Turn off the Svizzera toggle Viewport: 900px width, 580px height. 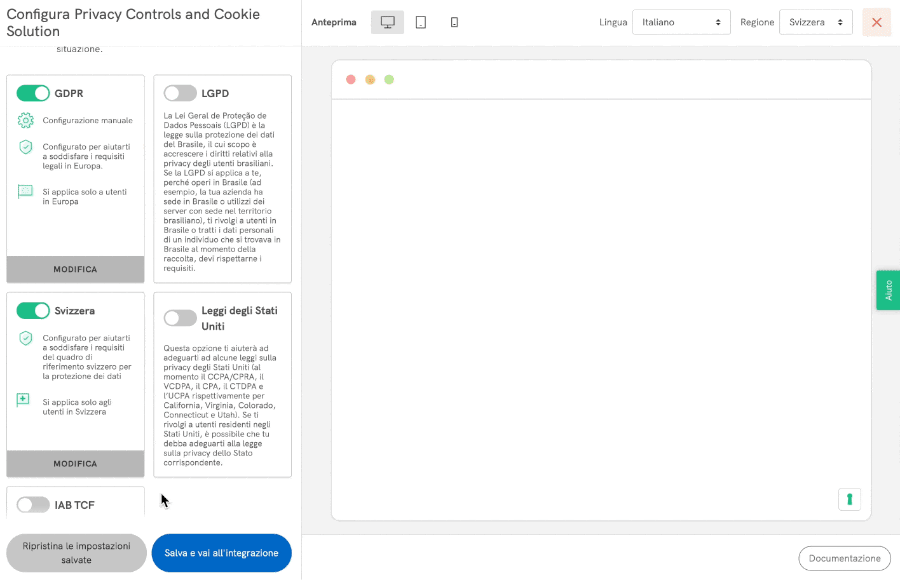tap(33, 311)
